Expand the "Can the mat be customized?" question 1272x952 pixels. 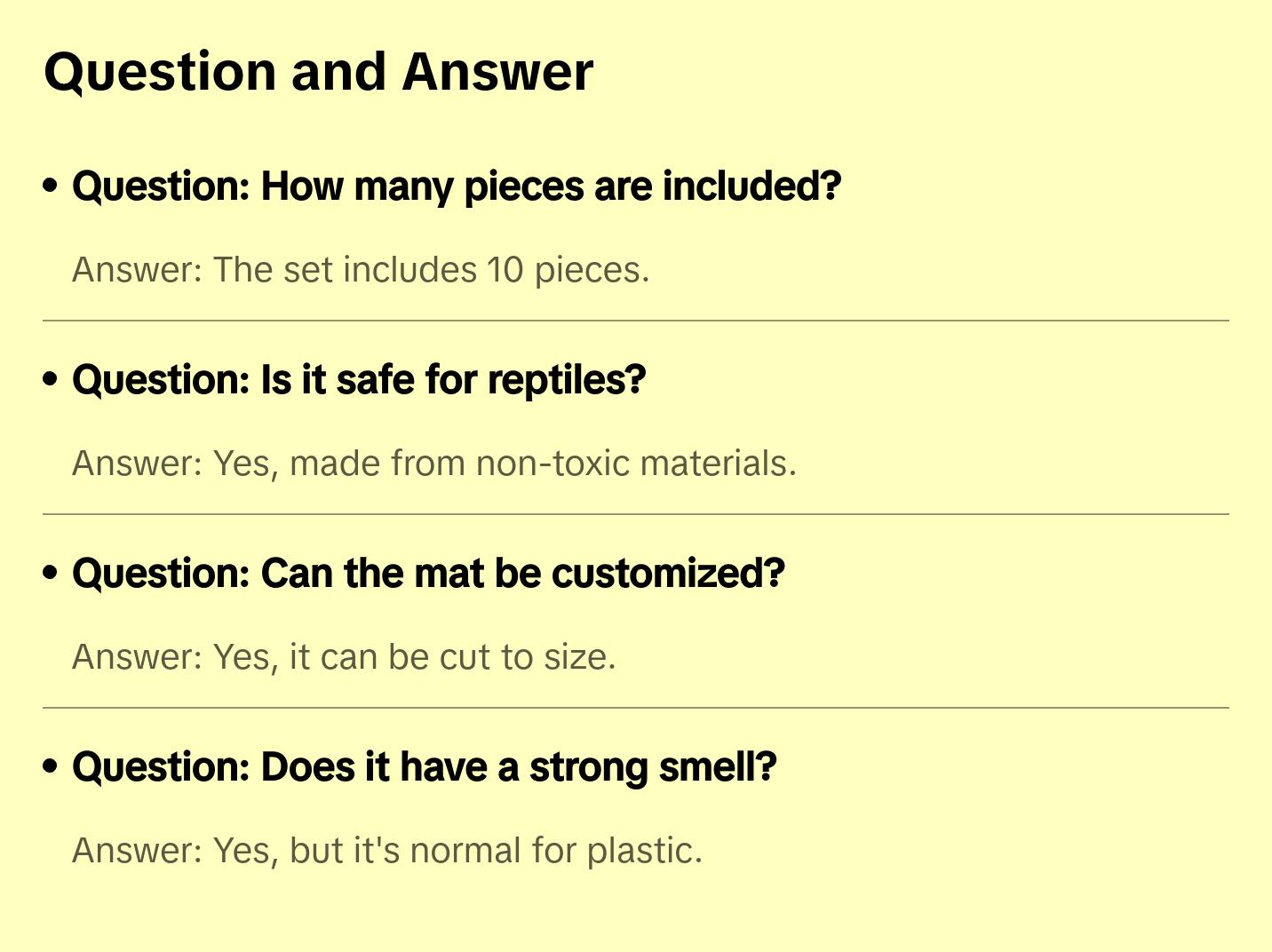tap(428, 574)
